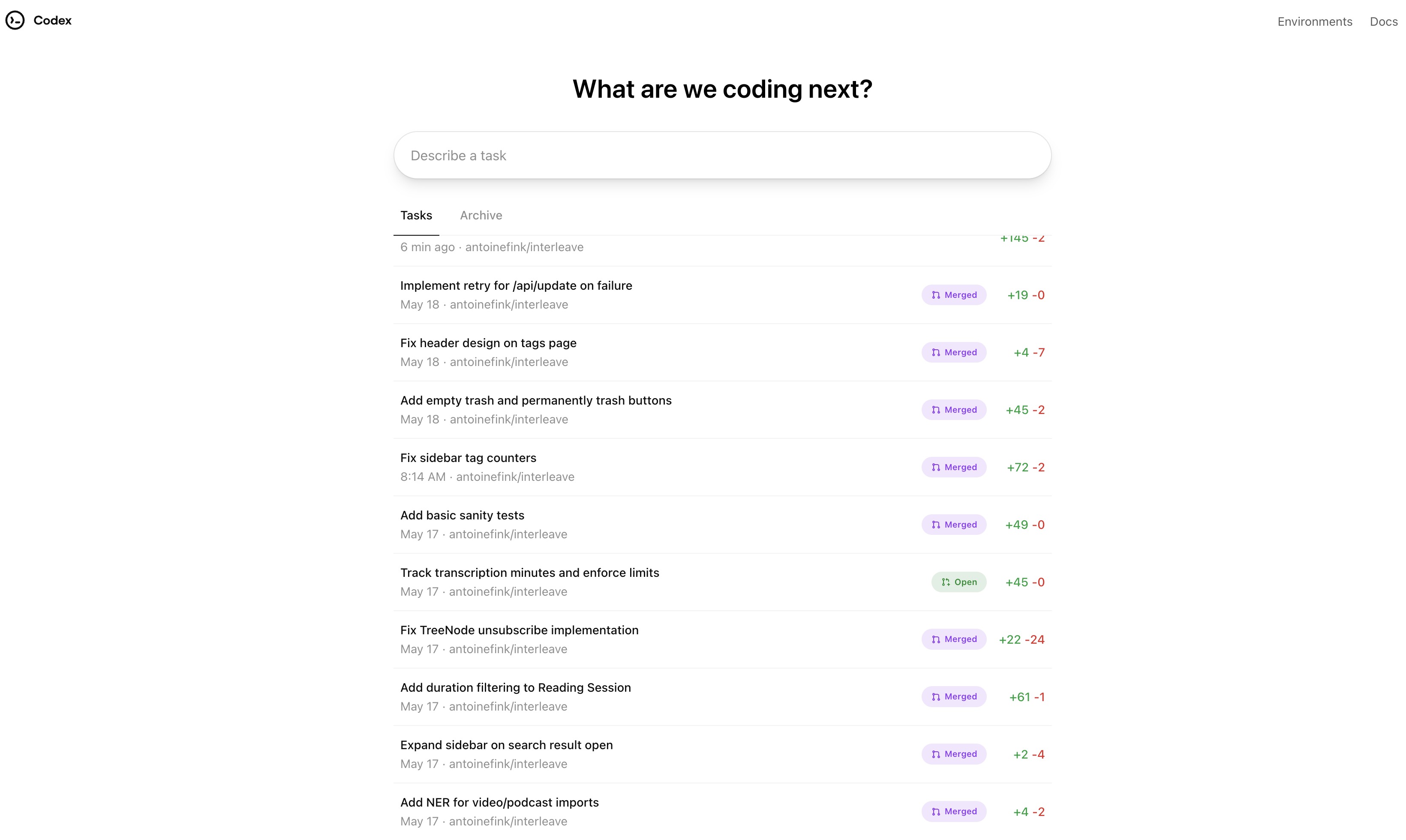Image resolution: width=1406 pixels, height=840 pixels.
Task: Click Merged badge on empty trash buttons task
Action: 954,410
